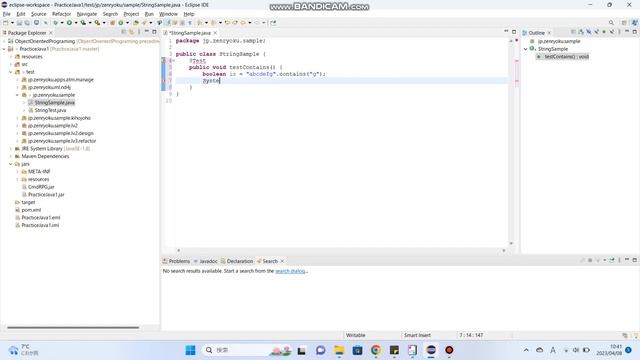Switch to the Problems tab
The width and height of the screenshot is (640, 360).
[x=177, y=261]
